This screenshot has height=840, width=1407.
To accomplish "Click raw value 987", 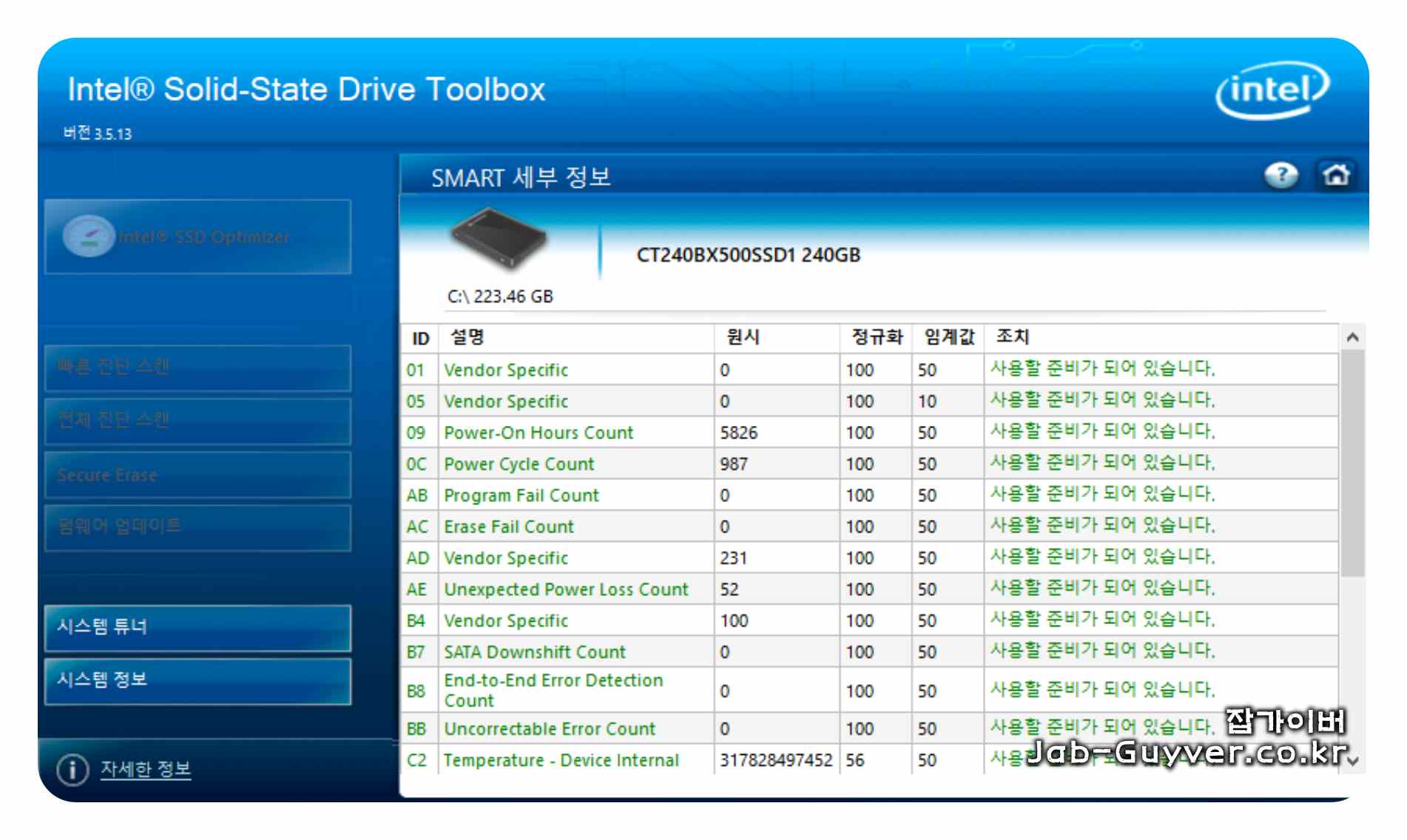I will pyautogui.click(x=734, y=464).
